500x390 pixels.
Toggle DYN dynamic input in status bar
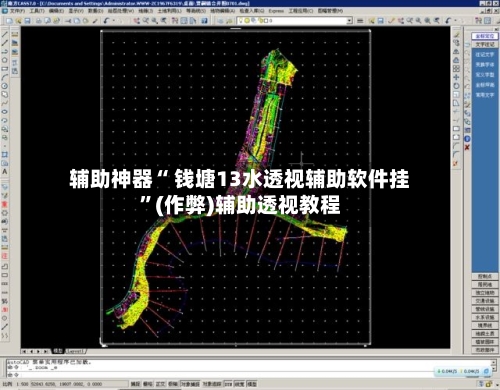(228, 384)
